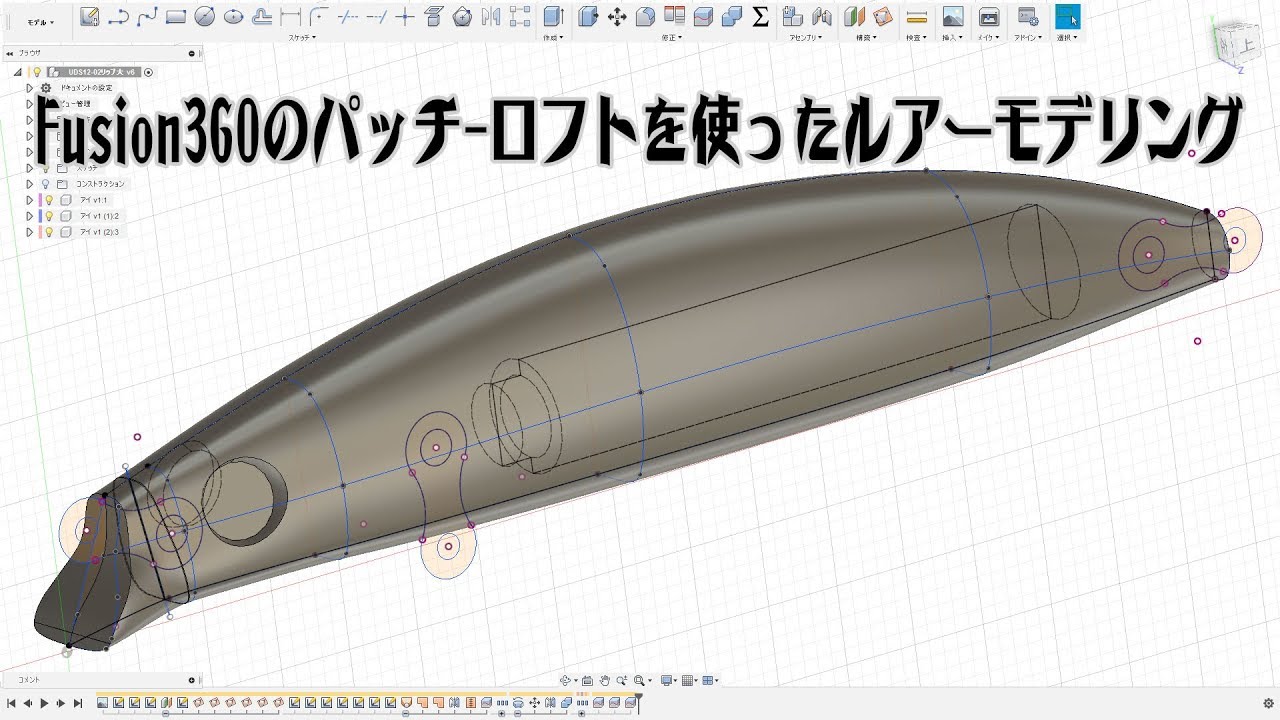Viewport: 1280px width, 720px height.
Task: Choose the sketch Point tool
Action: pos(405,16)
